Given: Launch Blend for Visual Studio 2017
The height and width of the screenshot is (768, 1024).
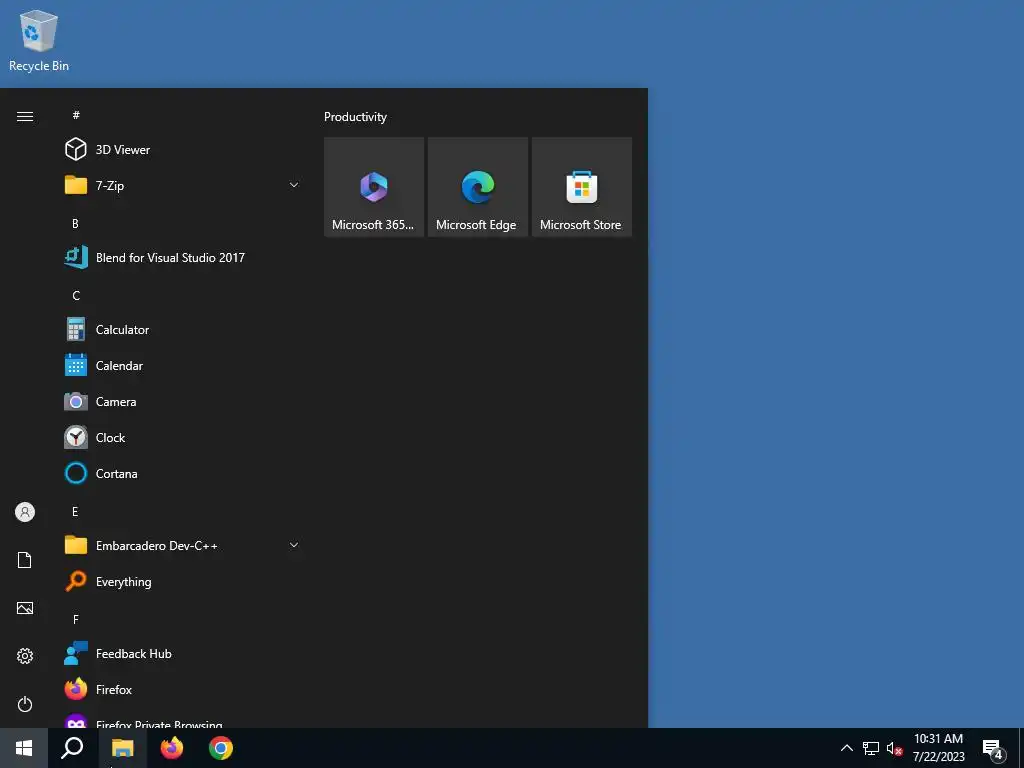Looking at the screenshot, I should pyautogui.click(x=183, y=257).
